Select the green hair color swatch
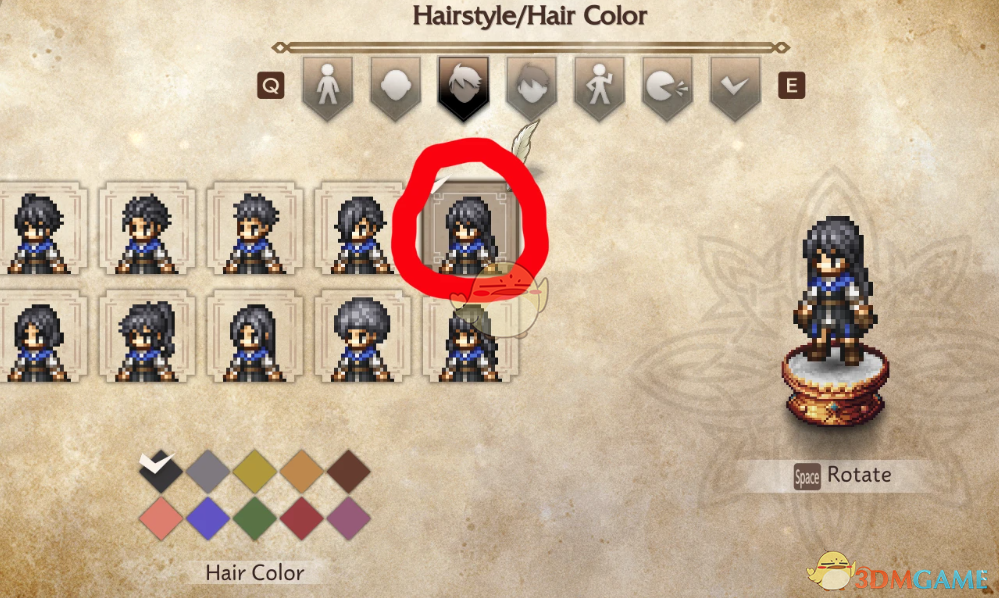This screenshot has height=598, width=999. [255, 519]
